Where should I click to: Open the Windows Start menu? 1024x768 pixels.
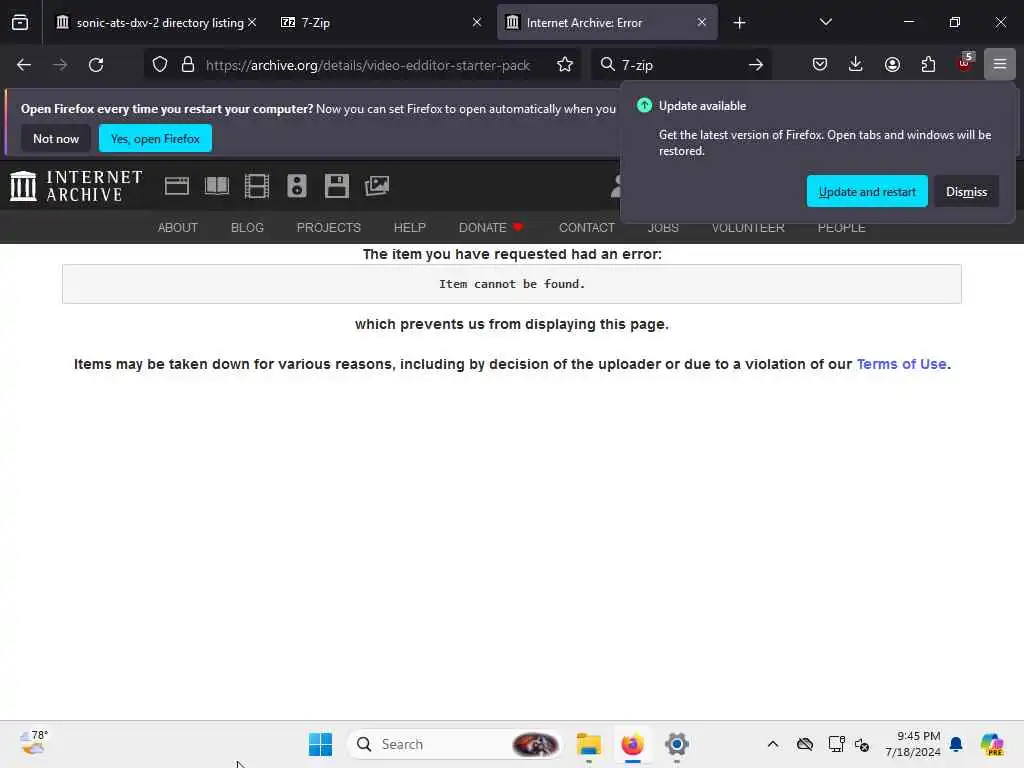pyautogui.click(x=320, y=744)
